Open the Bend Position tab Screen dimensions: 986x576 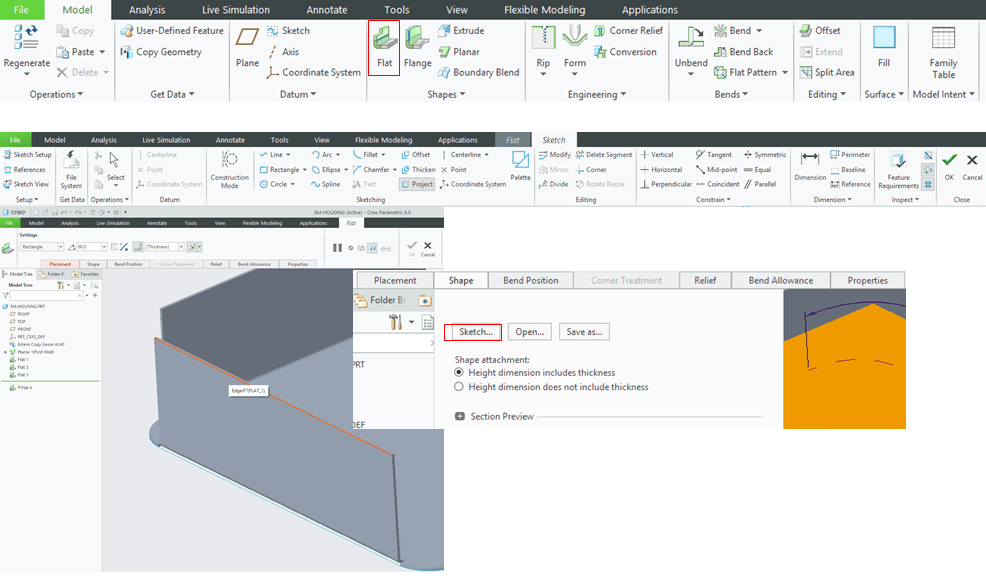[x=537, y=281]
